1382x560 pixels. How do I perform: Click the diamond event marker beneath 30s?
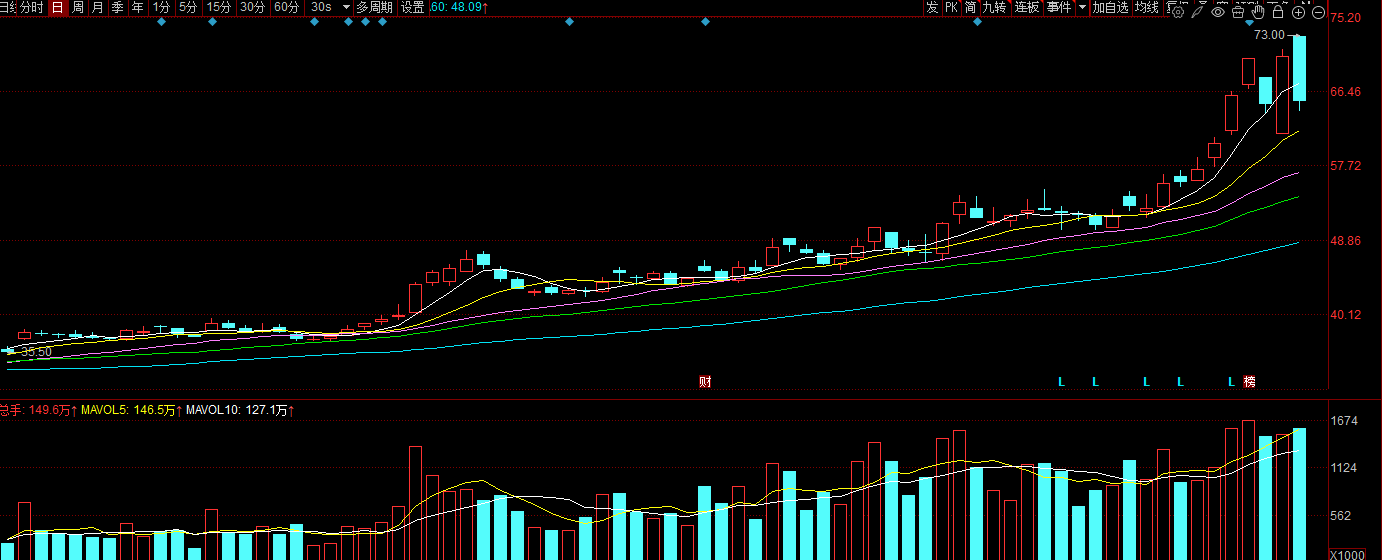(x=314, y=22)
